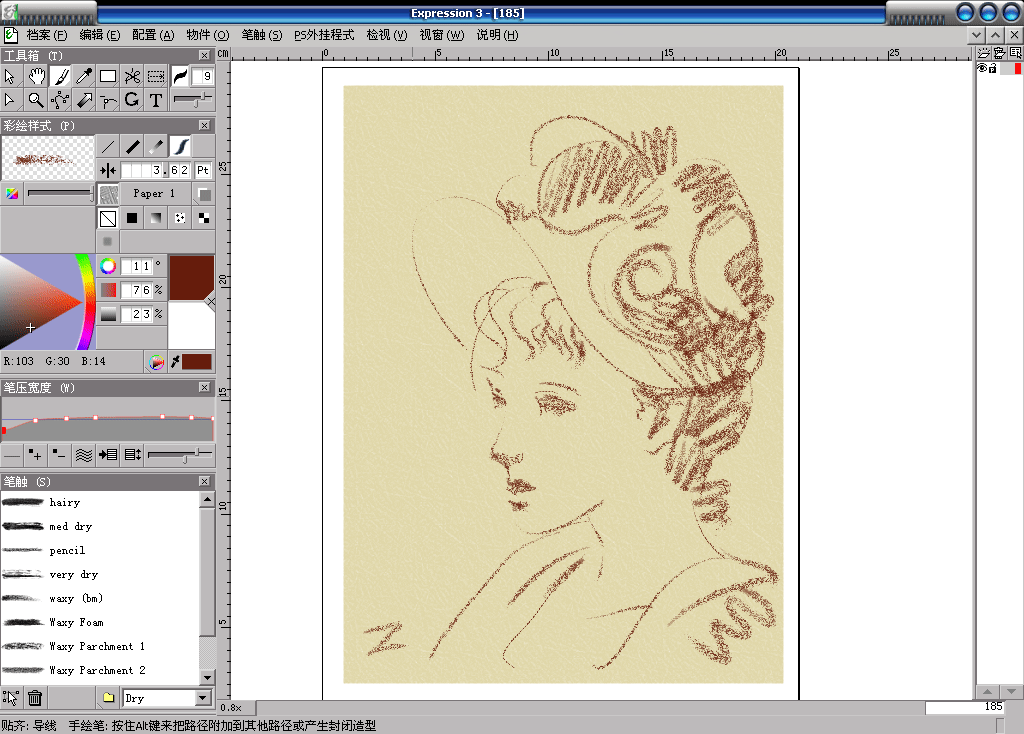Screen dimensions: 1024x734
Task: Select the Text tool
Action: tap(156, 100)
